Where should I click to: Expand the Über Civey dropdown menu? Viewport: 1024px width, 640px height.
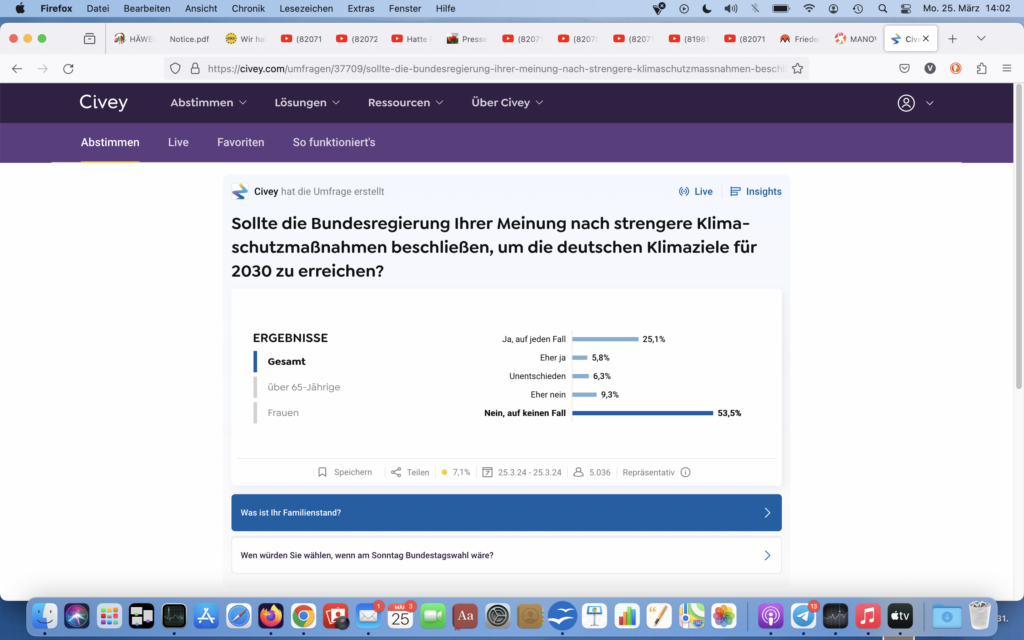coord(507,103)
